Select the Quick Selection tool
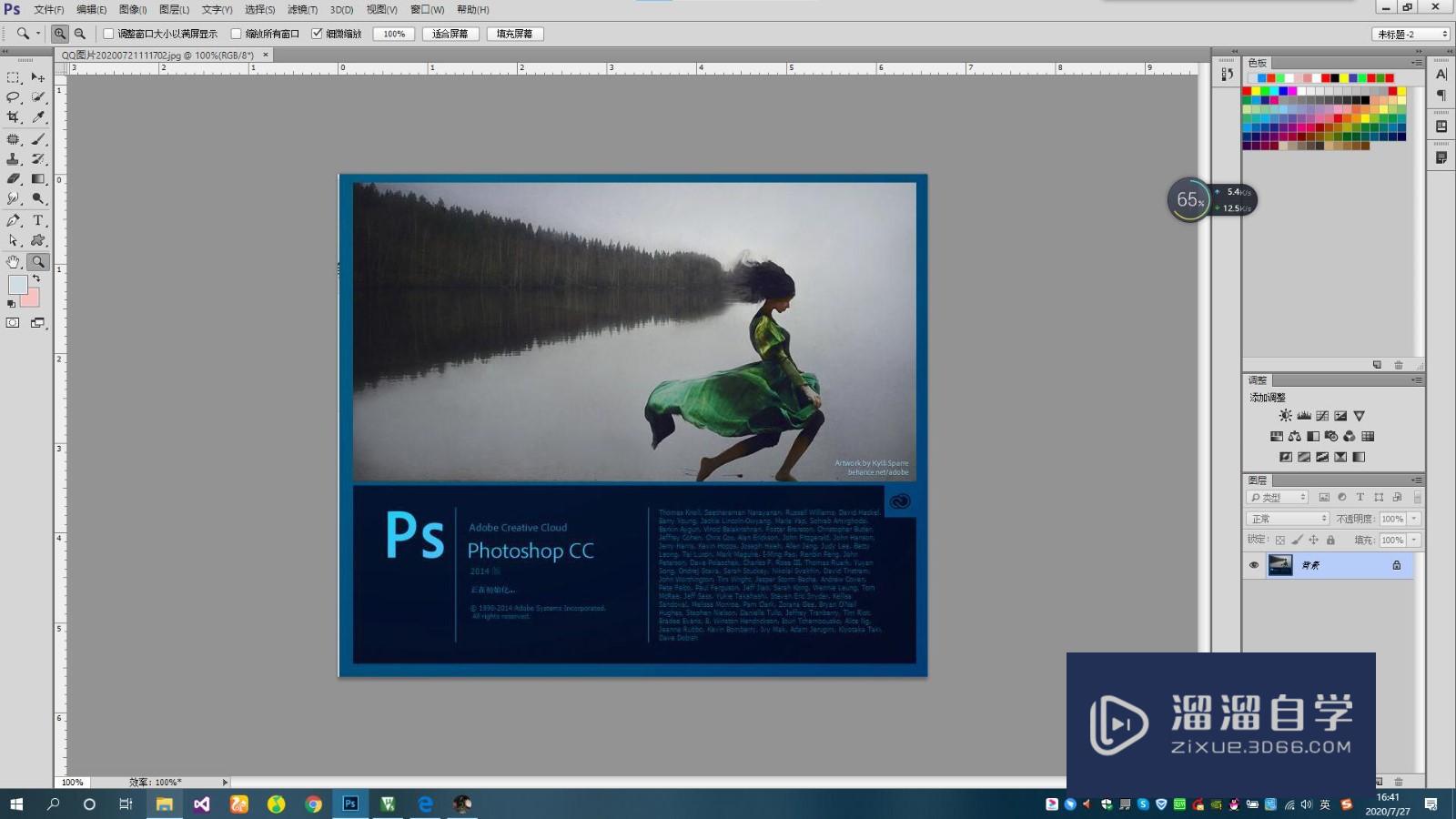1456x819 pixels. (x=37, y=97)
